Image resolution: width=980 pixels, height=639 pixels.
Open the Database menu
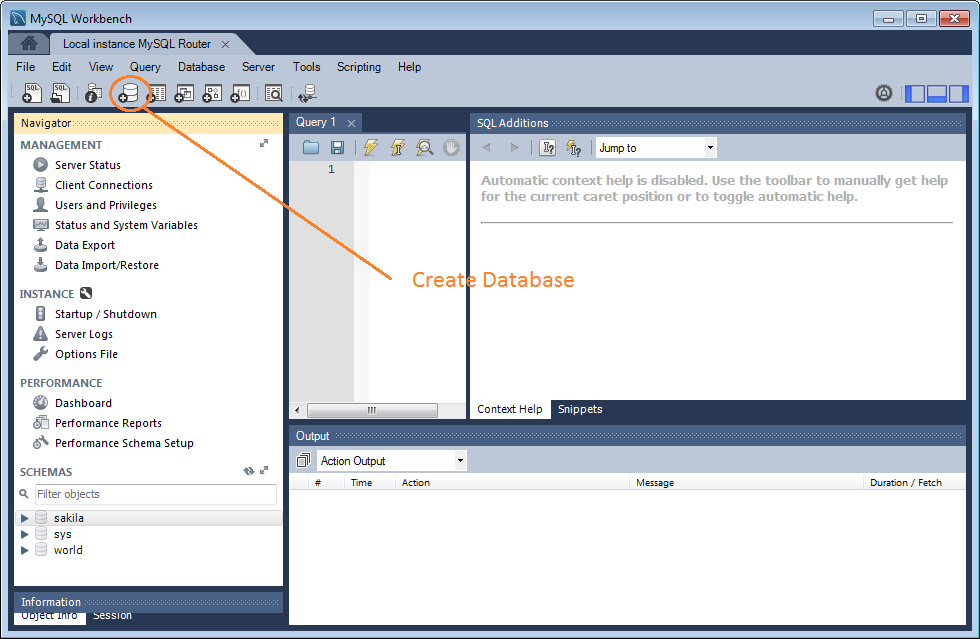click(201, 67)
